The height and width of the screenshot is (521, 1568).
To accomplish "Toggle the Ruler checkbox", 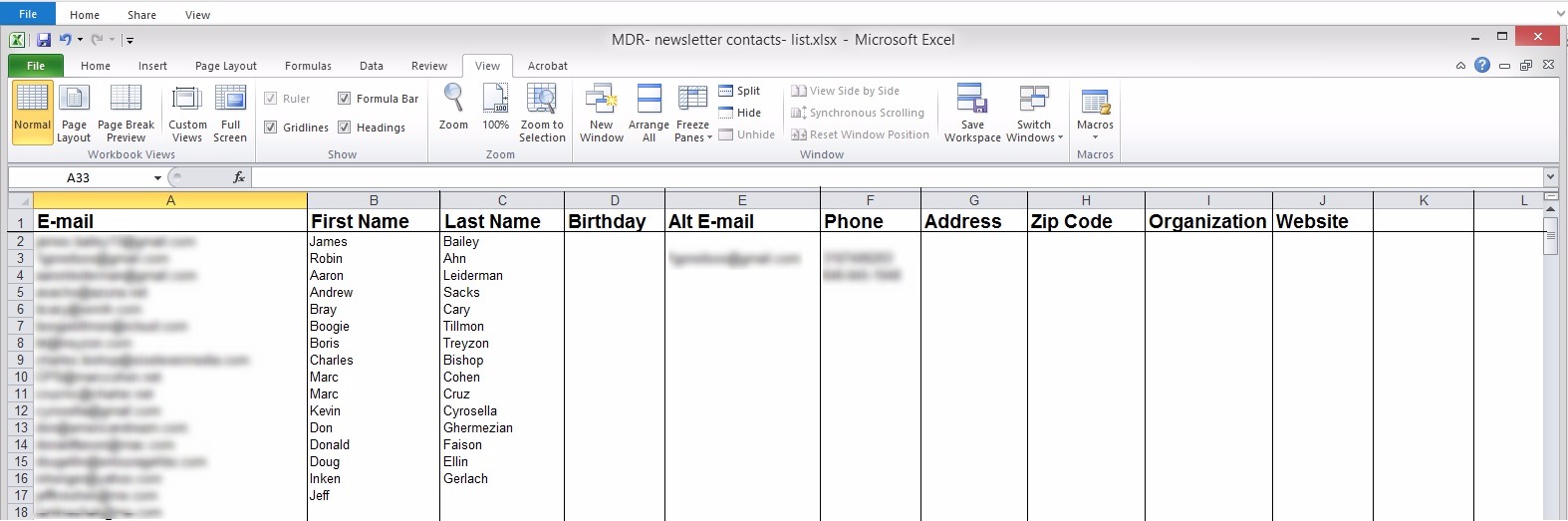I will pos(270,99).
